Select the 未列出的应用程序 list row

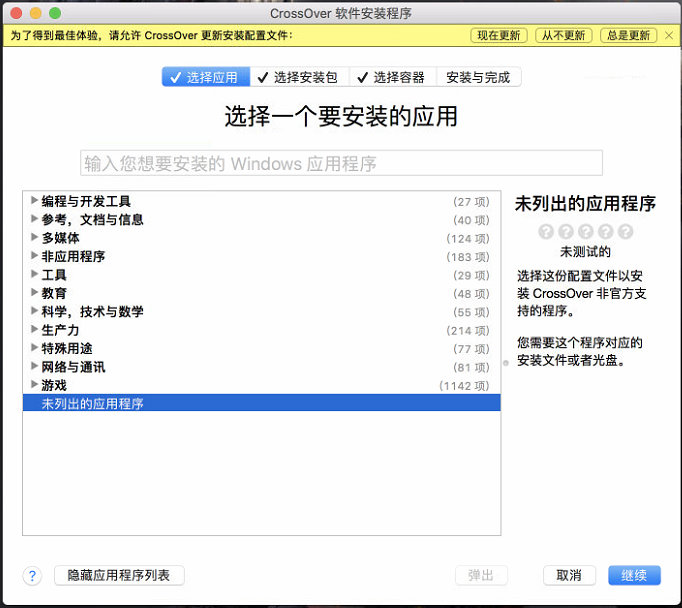262,403
